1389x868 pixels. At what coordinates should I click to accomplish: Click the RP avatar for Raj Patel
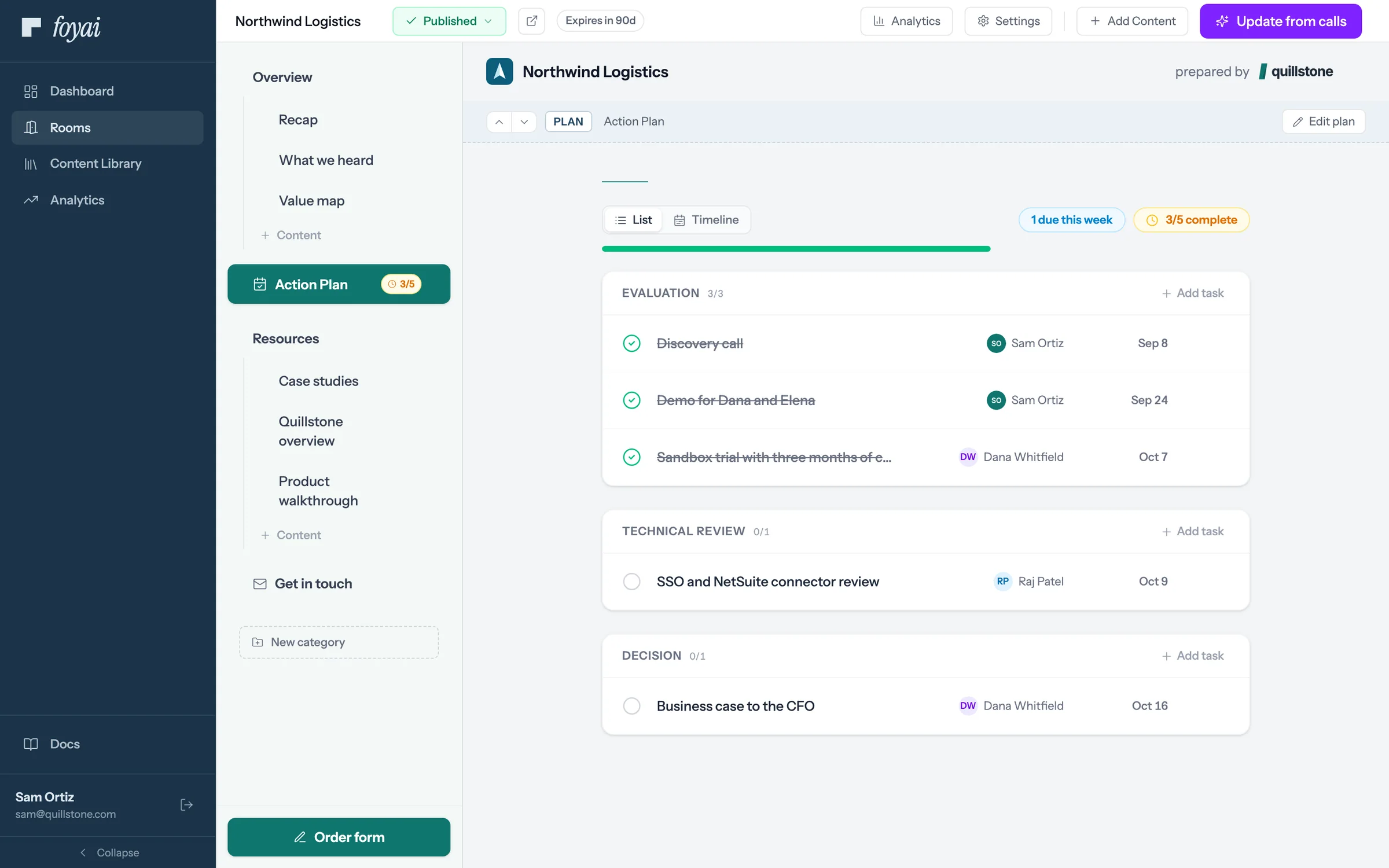pyautogui.click(x=1002, y=582)
